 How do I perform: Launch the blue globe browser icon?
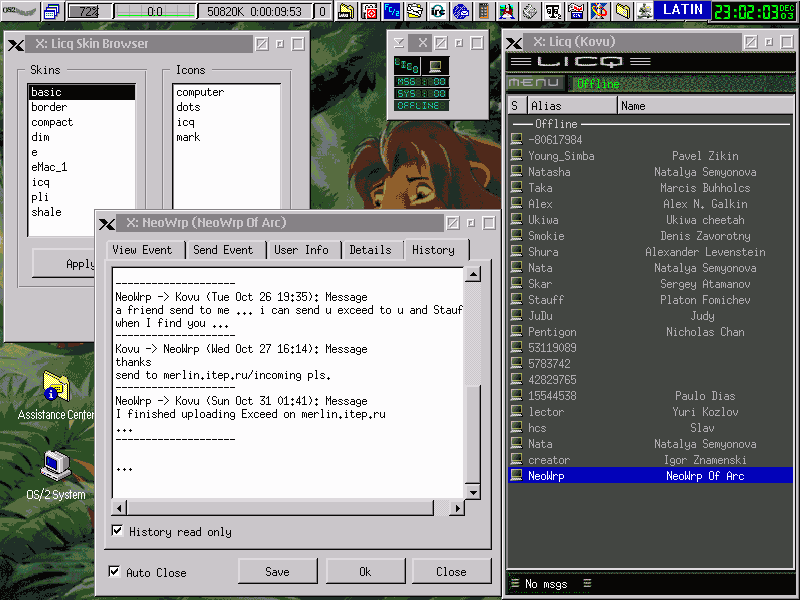pyautogui.click(x=461, y=11)
